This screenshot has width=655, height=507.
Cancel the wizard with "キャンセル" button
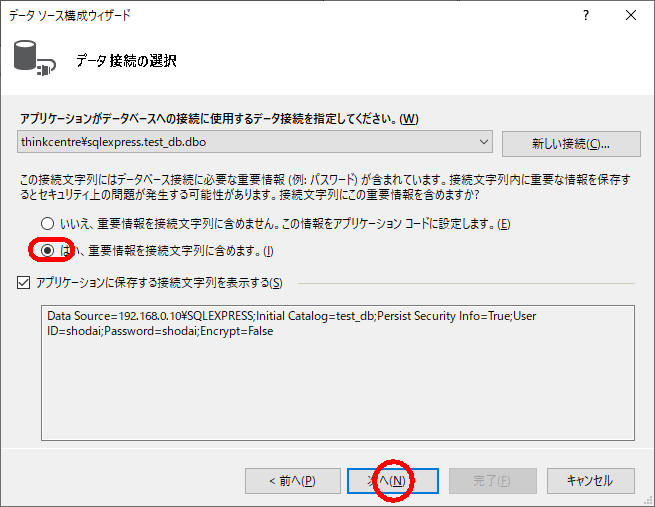tap(589, 480)
